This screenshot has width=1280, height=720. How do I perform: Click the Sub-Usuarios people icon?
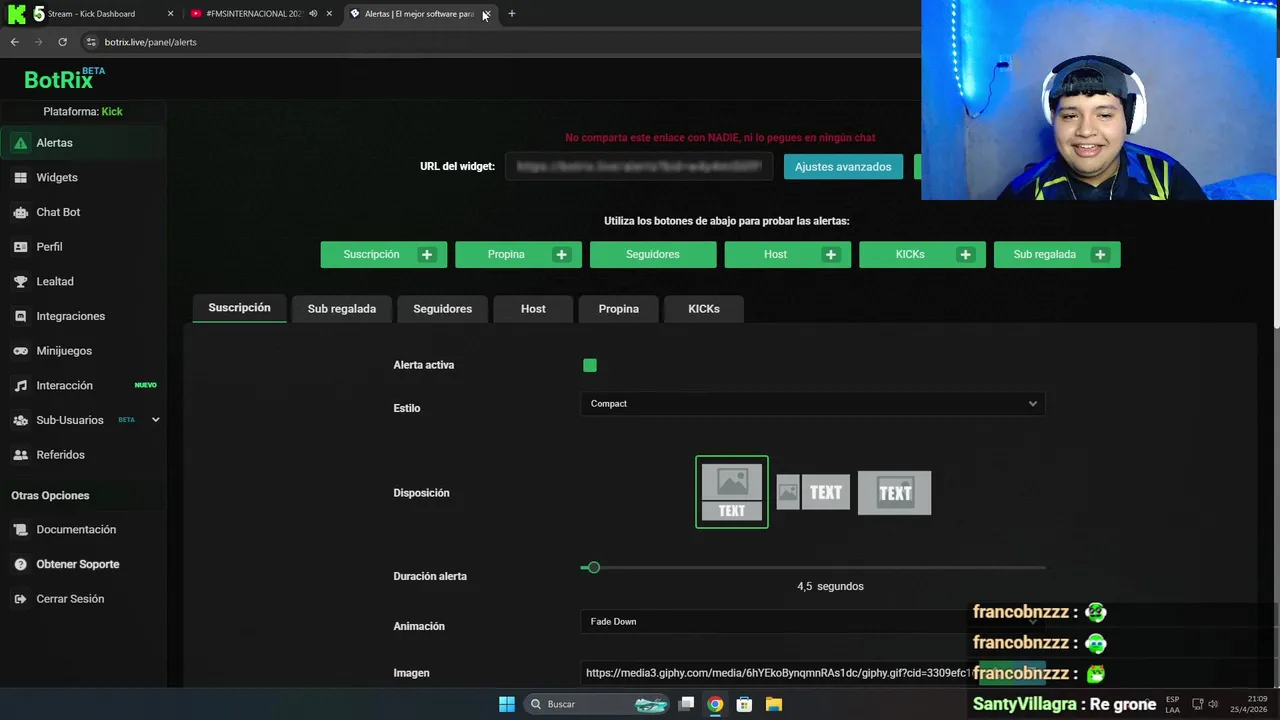tap(20, 420)
